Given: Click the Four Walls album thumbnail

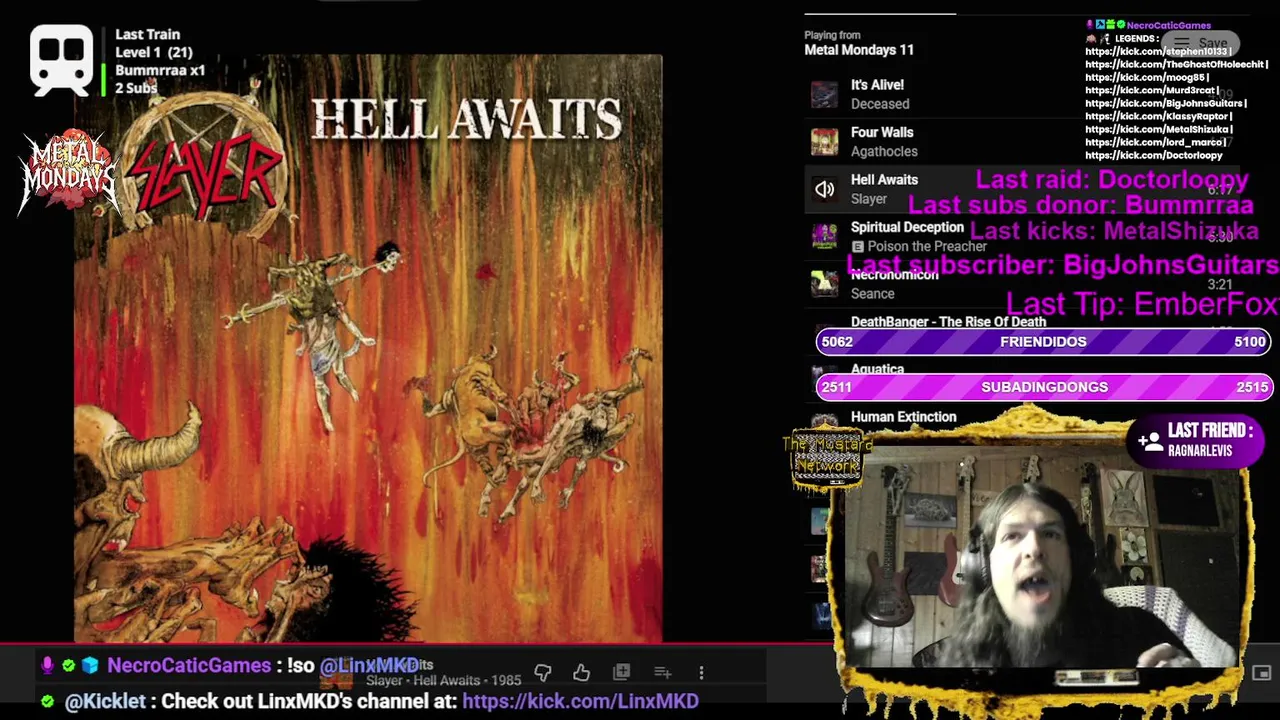Looking at the screenshot, I should tap(824, 142).
